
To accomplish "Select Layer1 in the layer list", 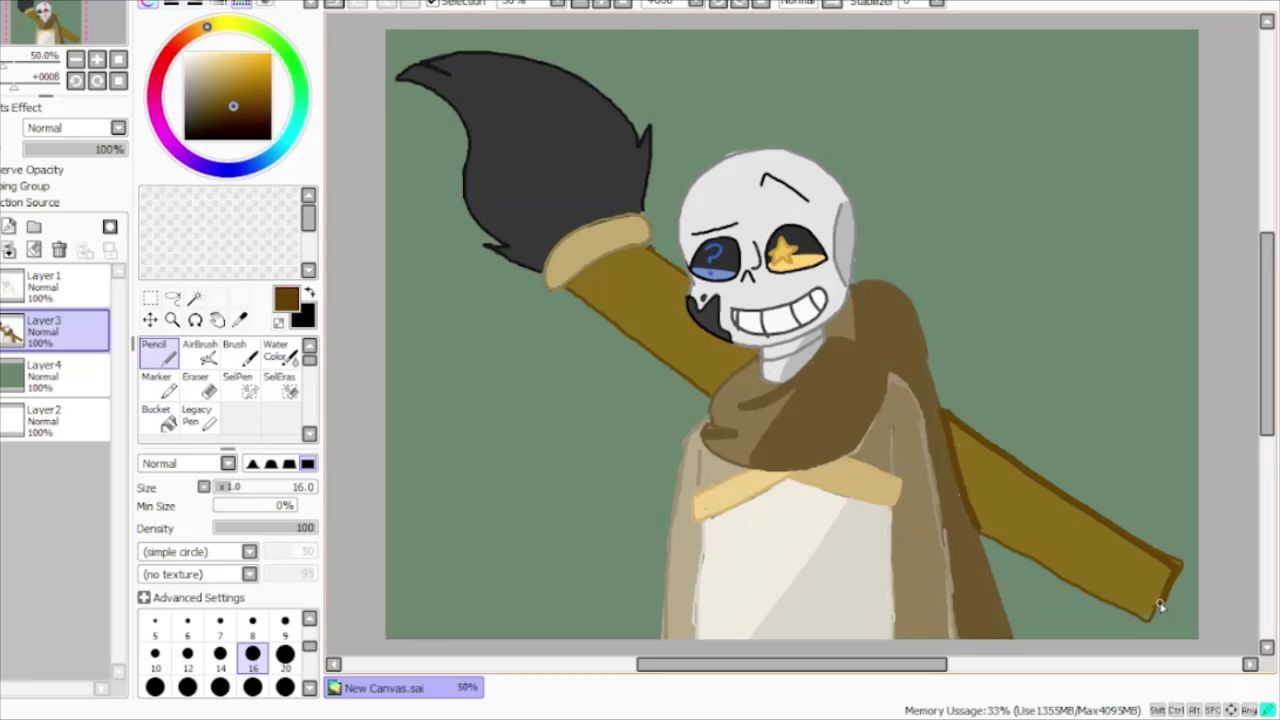I will click(x=55, y=287).
